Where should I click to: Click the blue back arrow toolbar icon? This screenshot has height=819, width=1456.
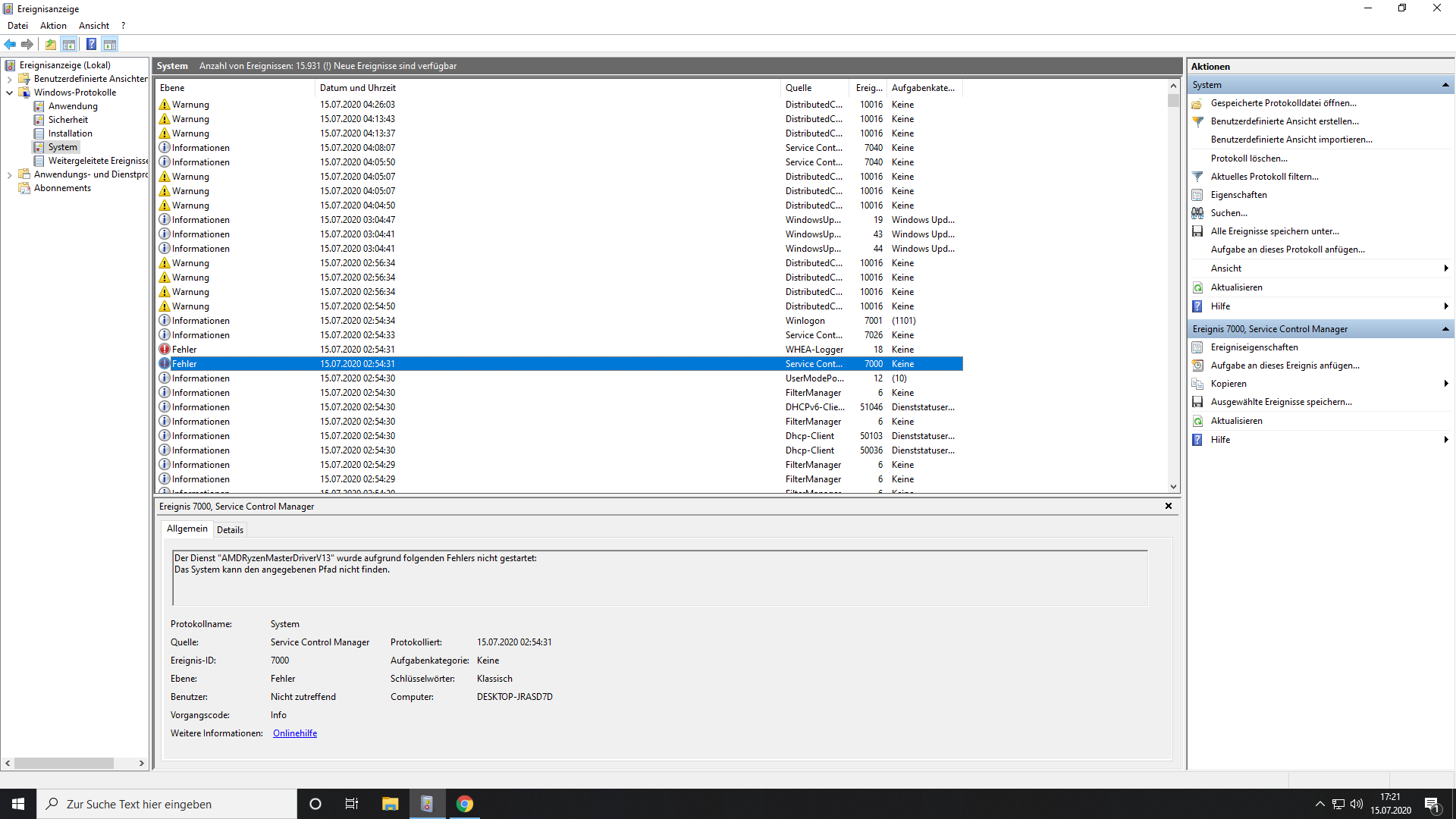coord(10,44)
